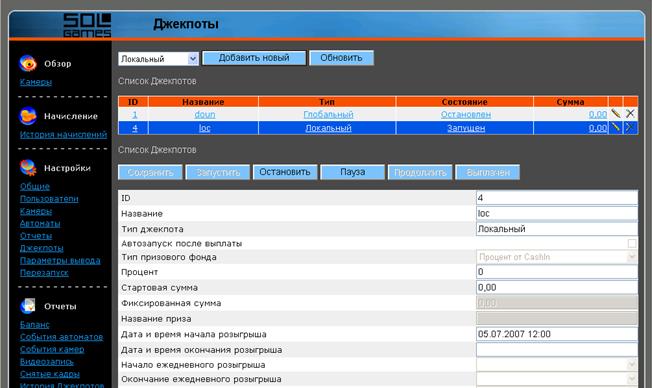The height and width of the screenshot is (388, 652).
Task: Click Дата и время начала розыгрыша field
Action: (x=557, y=334)
